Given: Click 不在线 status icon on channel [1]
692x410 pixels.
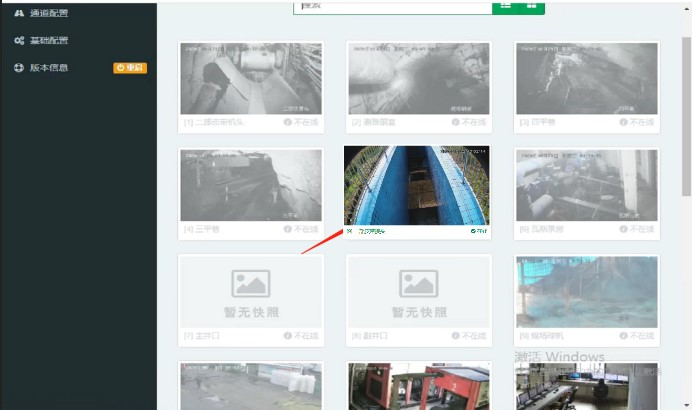Looking at the screenshot, I should (x=288, y=122).
